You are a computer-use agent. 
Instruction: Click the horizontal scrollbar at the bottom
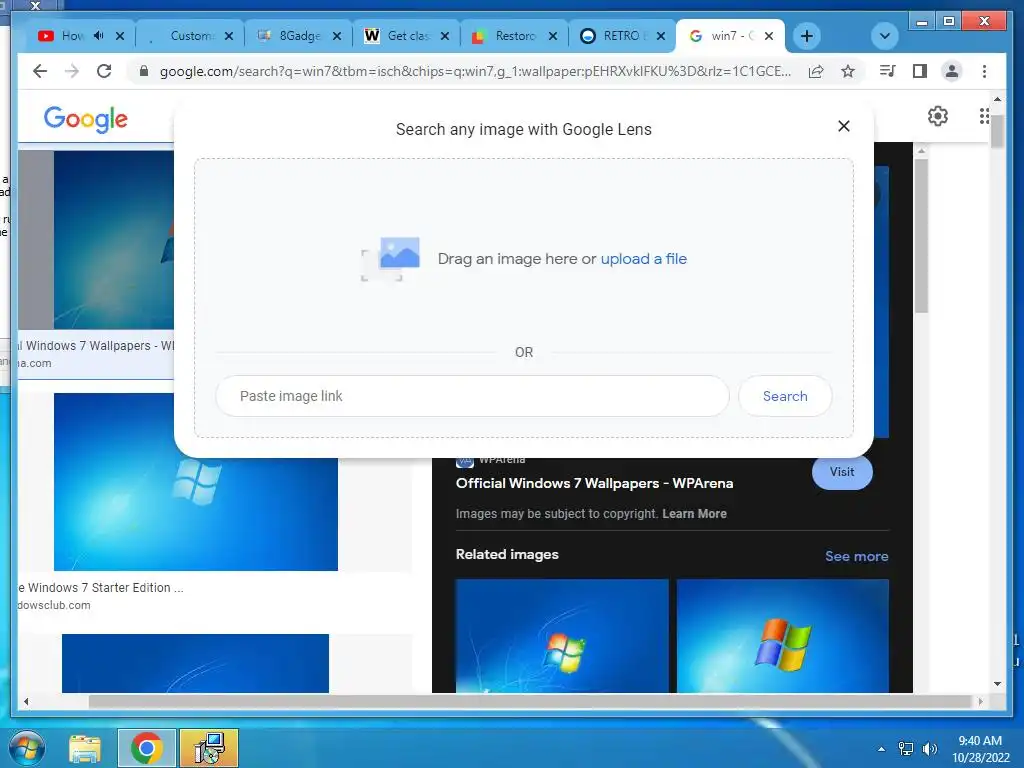[530, 701]
